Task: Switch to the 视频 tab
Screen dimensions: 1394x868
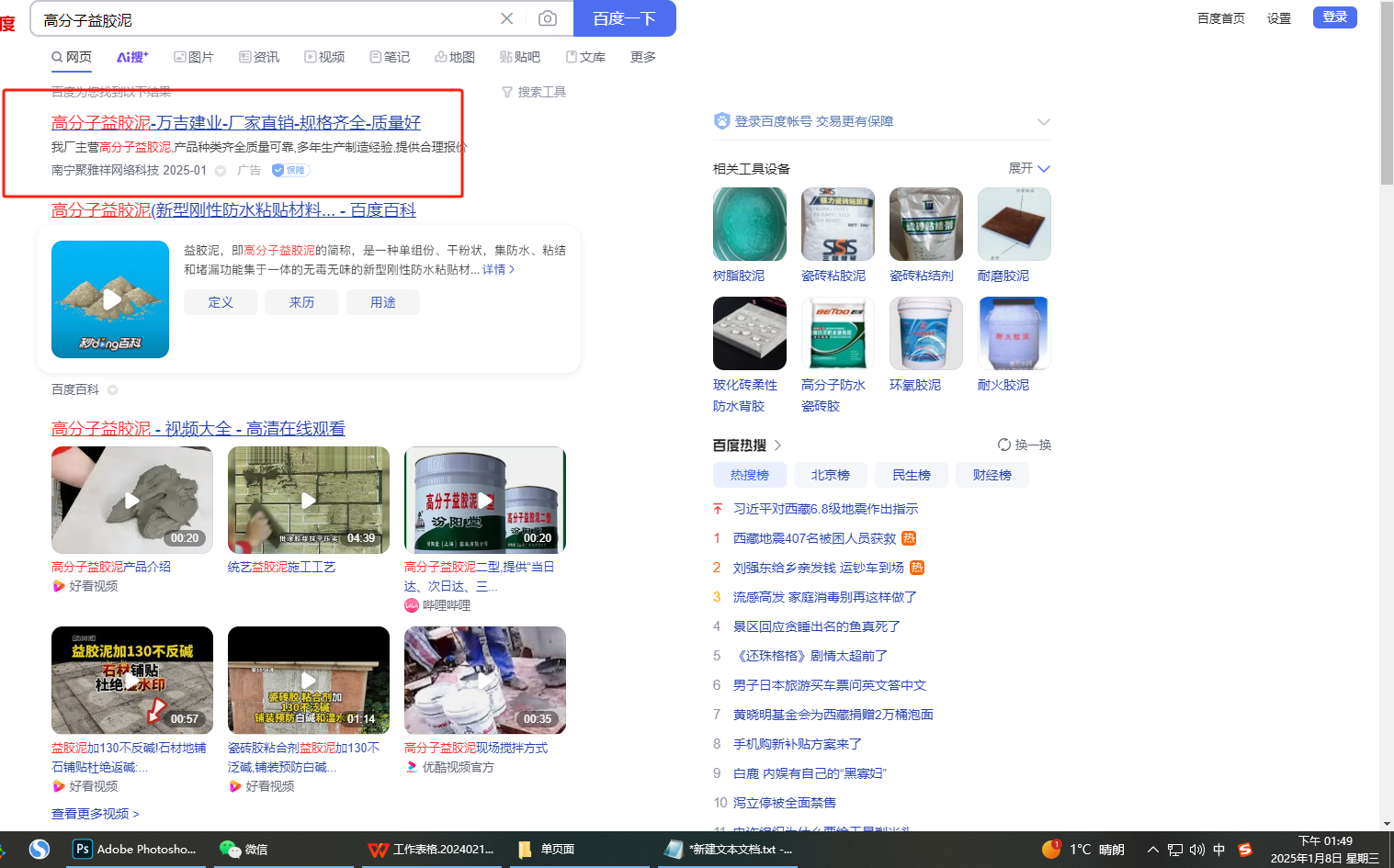Action: click(x=324, y=57)
